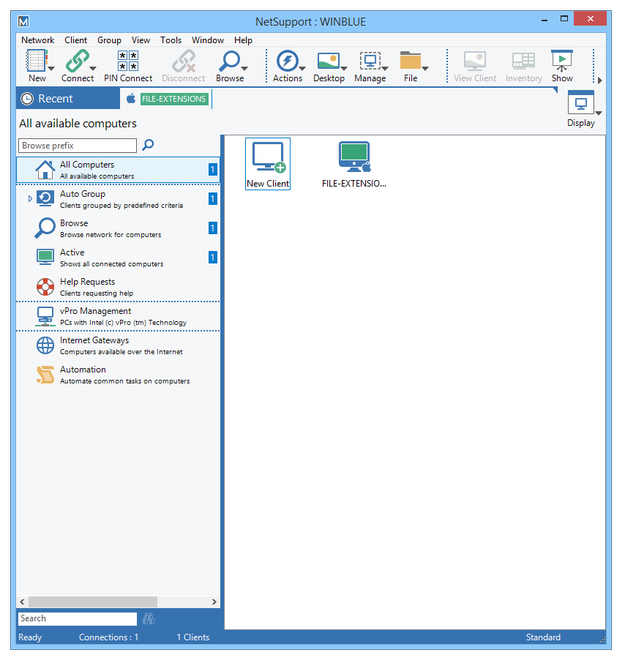The image size is (625, 663).
Task: Open the Help menu
Action: point(243,40)
